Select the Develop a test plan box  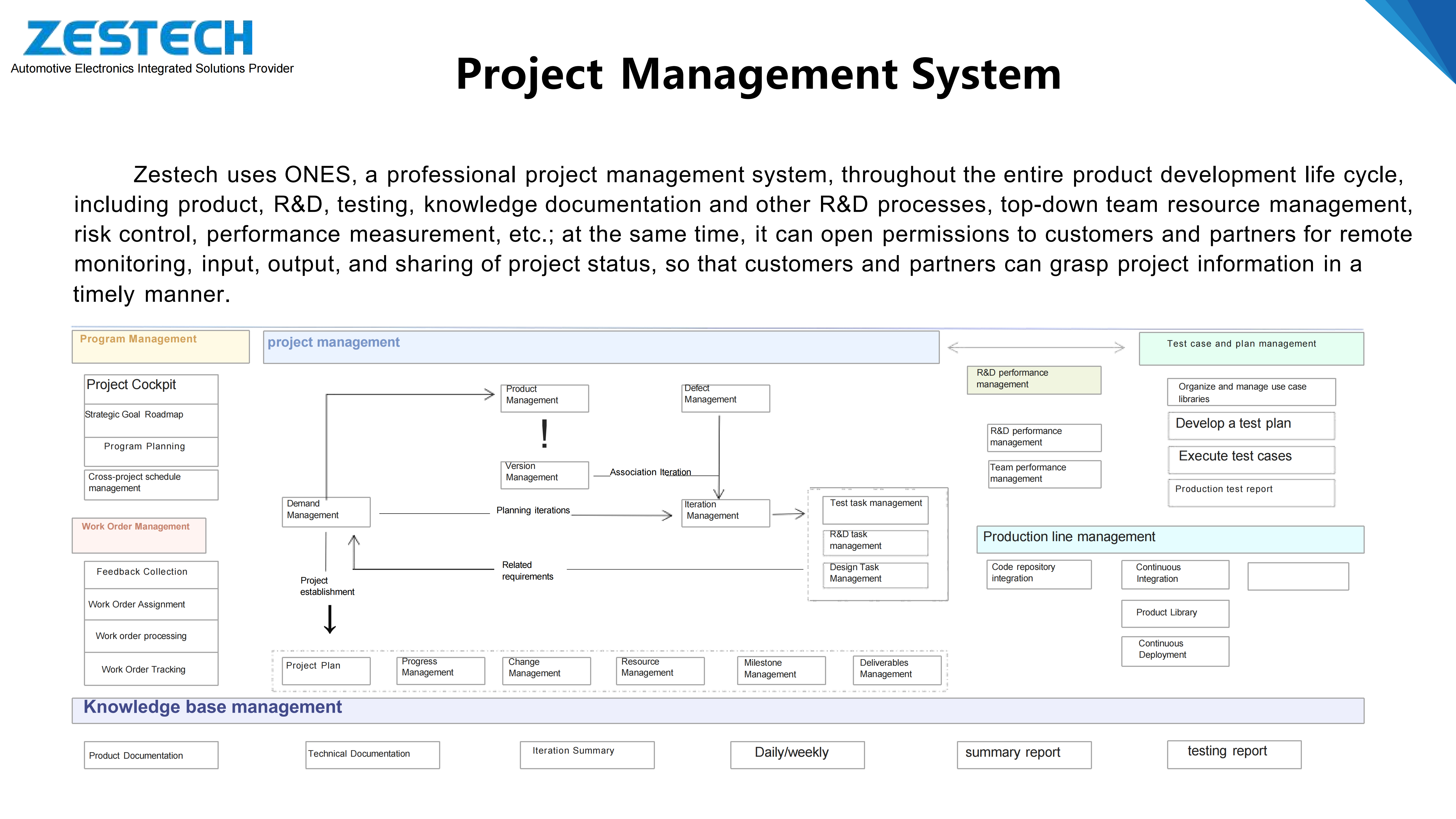point(1251,426)
